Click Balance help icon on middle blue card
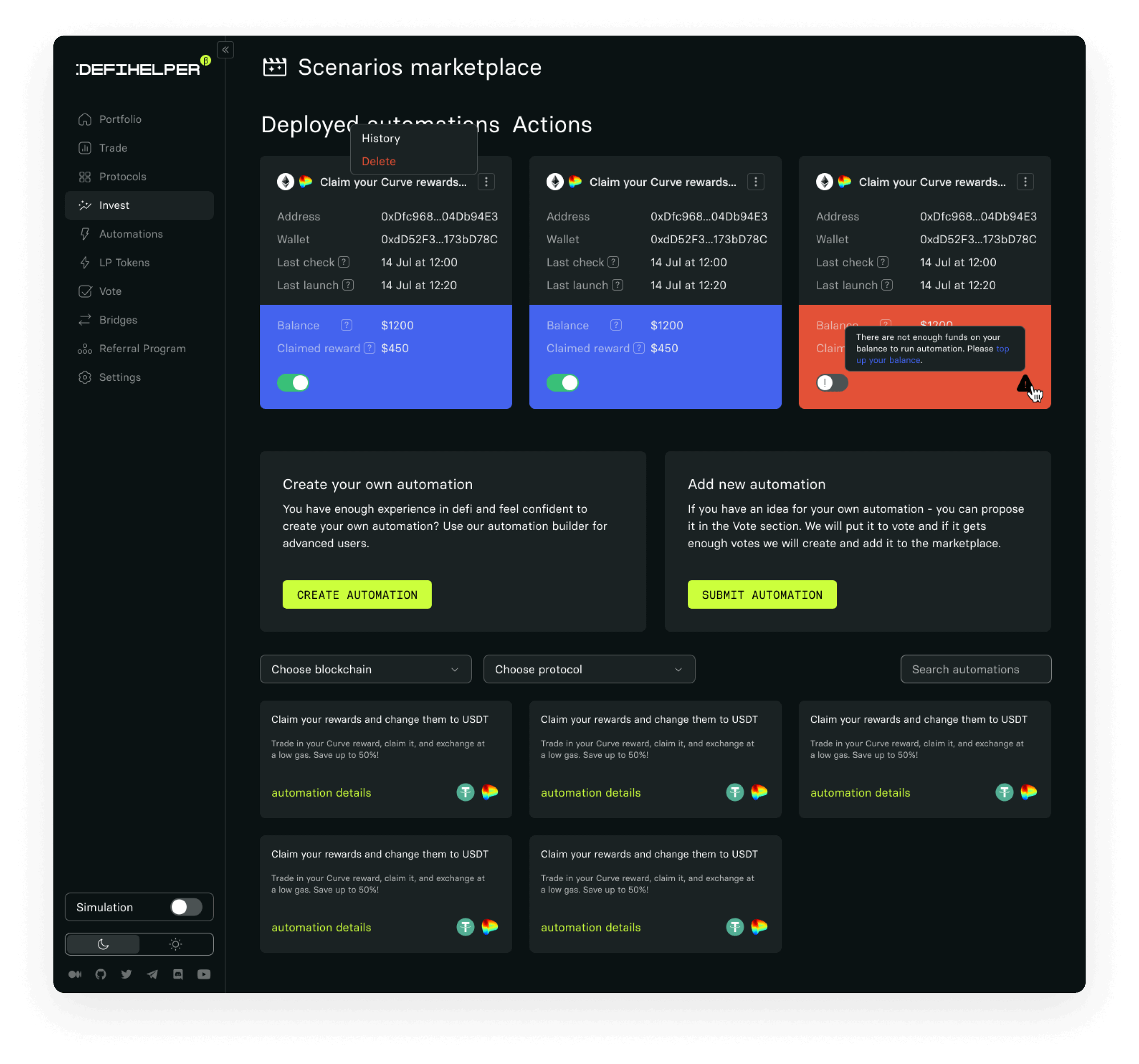Viewport: 1139px width, 1064px height. [x=616, y=325]
